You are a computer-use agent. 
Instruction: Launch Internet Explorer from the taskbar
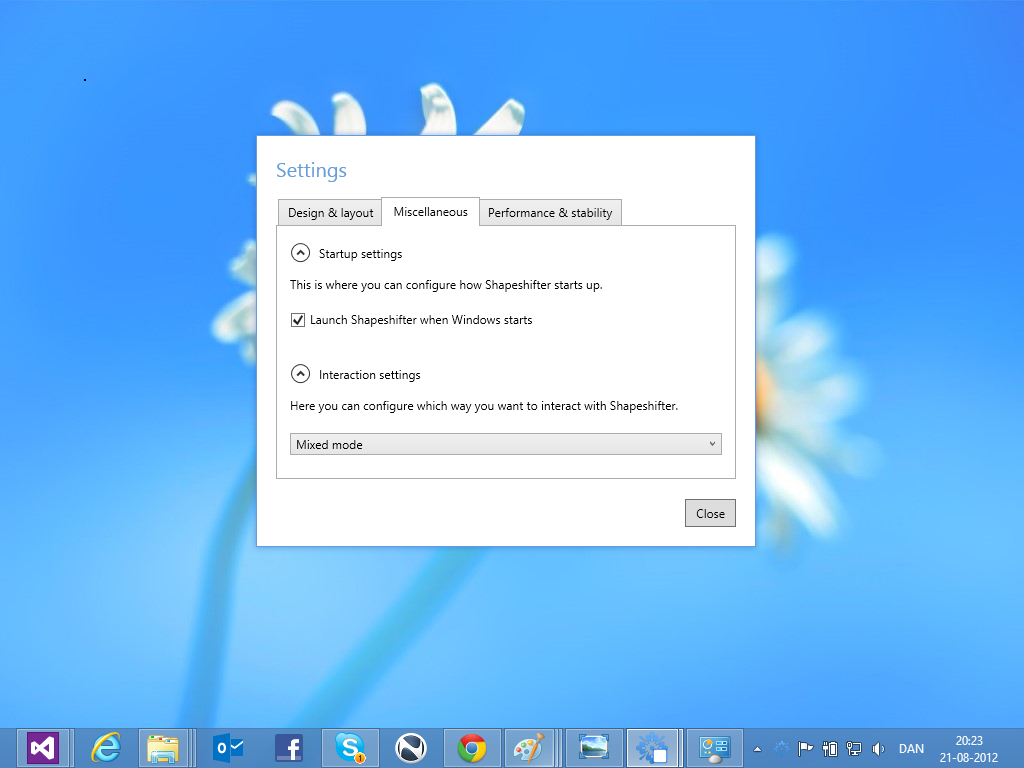[106, 748]
